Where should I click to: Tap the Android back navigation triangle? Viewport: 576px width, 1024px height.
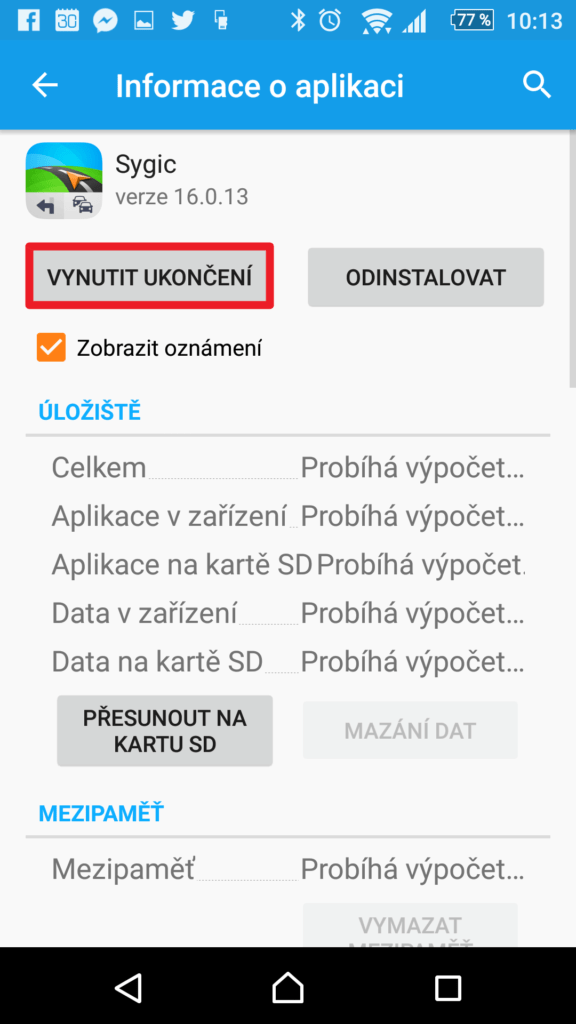(128, 987)
